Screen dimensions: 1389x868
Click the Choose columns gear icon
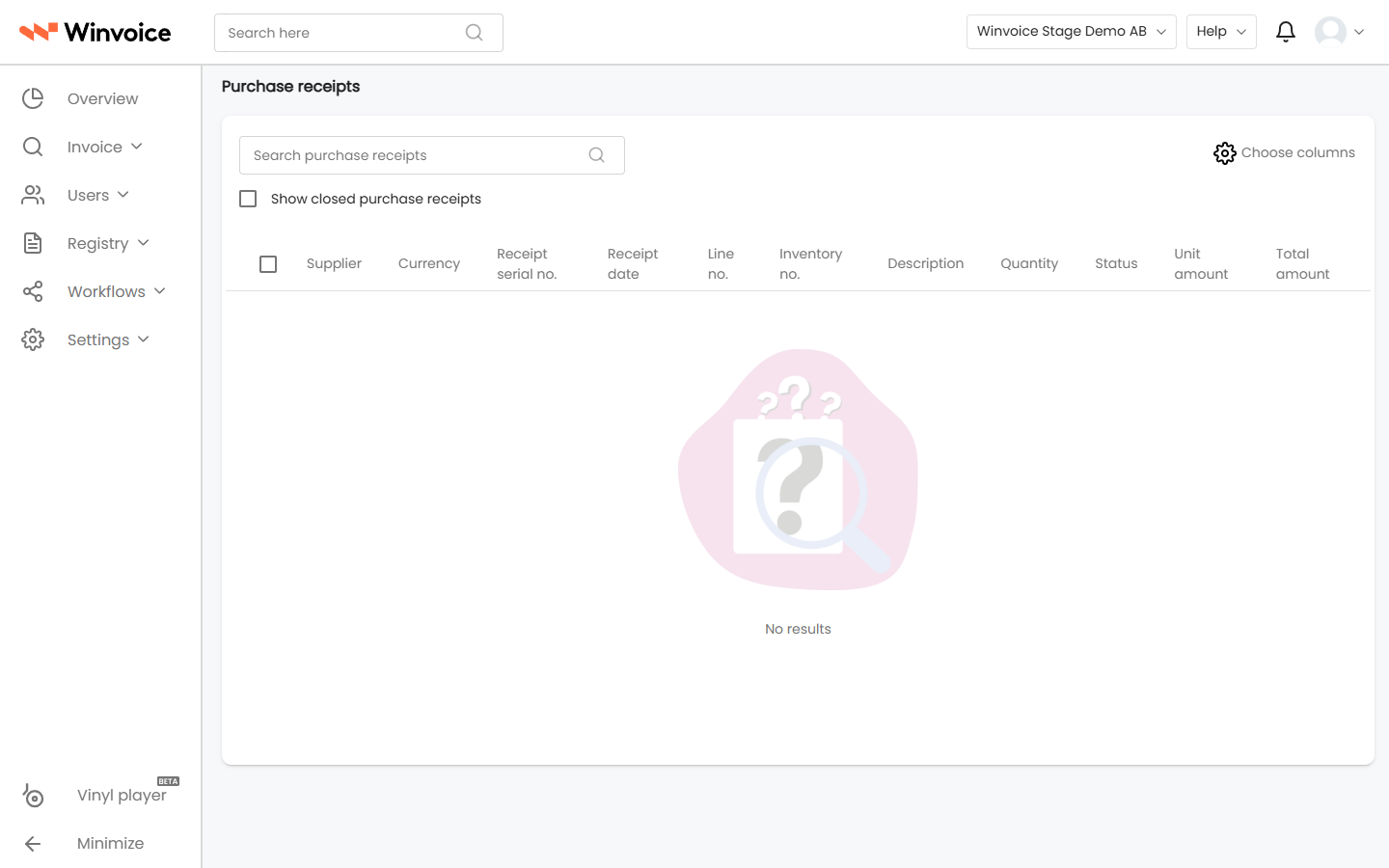[x=1224, y=153]
